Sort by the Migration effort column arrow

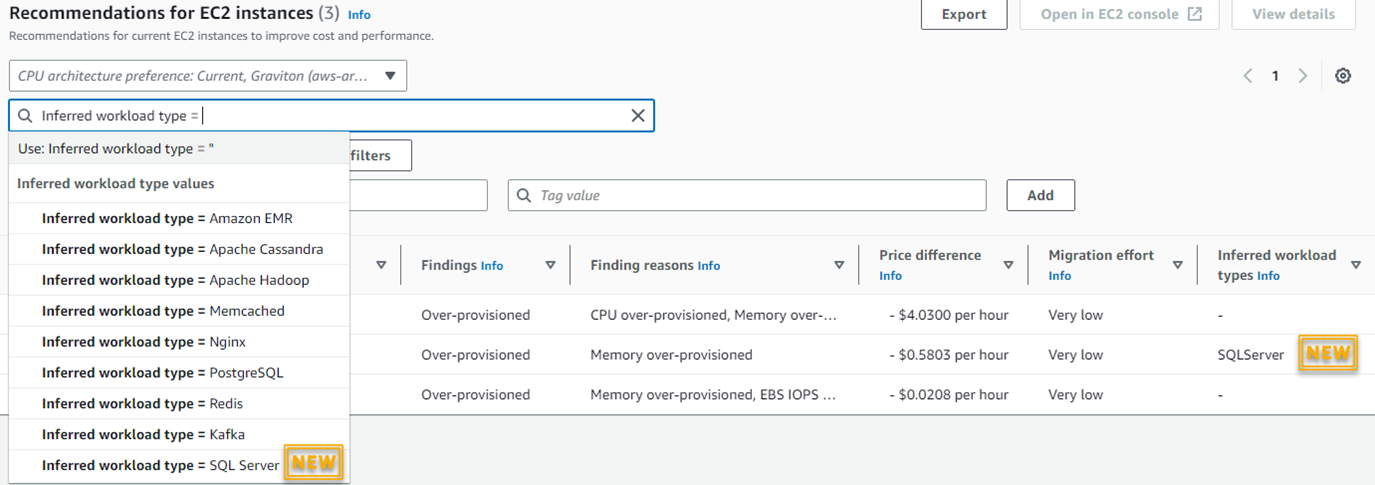(1177, 265)
